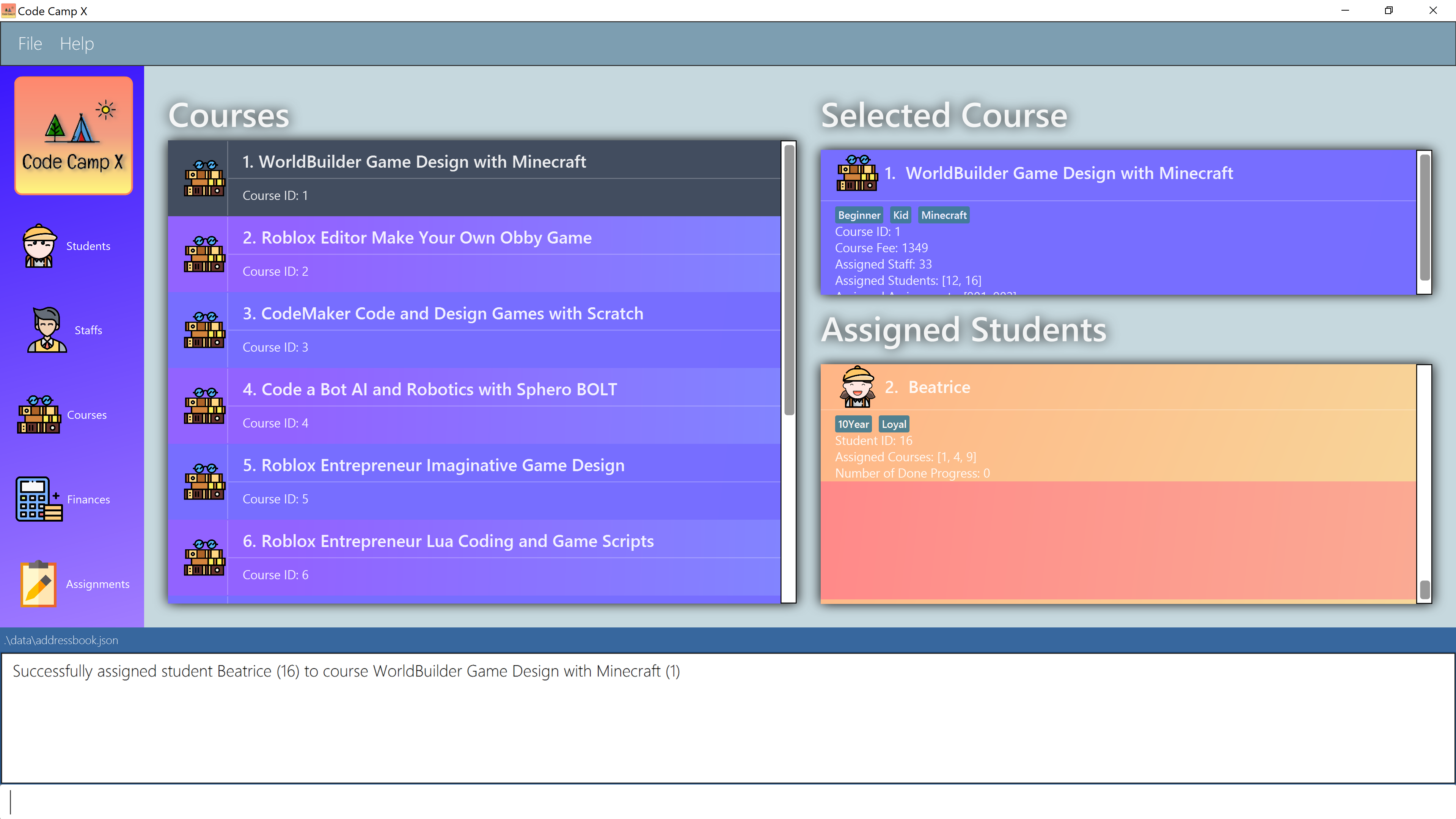
Task: Open the Students section icon
Action: (x=39, y=246)
